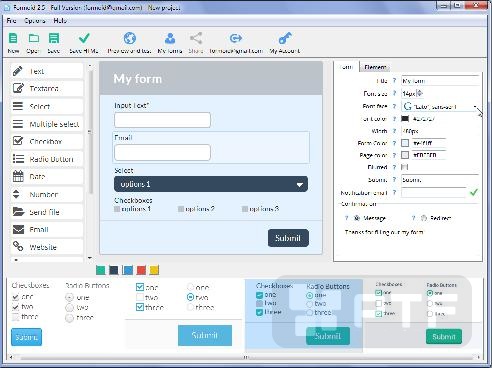This screenshot has height=368, width=492.
Task: Click the Notification email input field
Action: tap(434, 192)
